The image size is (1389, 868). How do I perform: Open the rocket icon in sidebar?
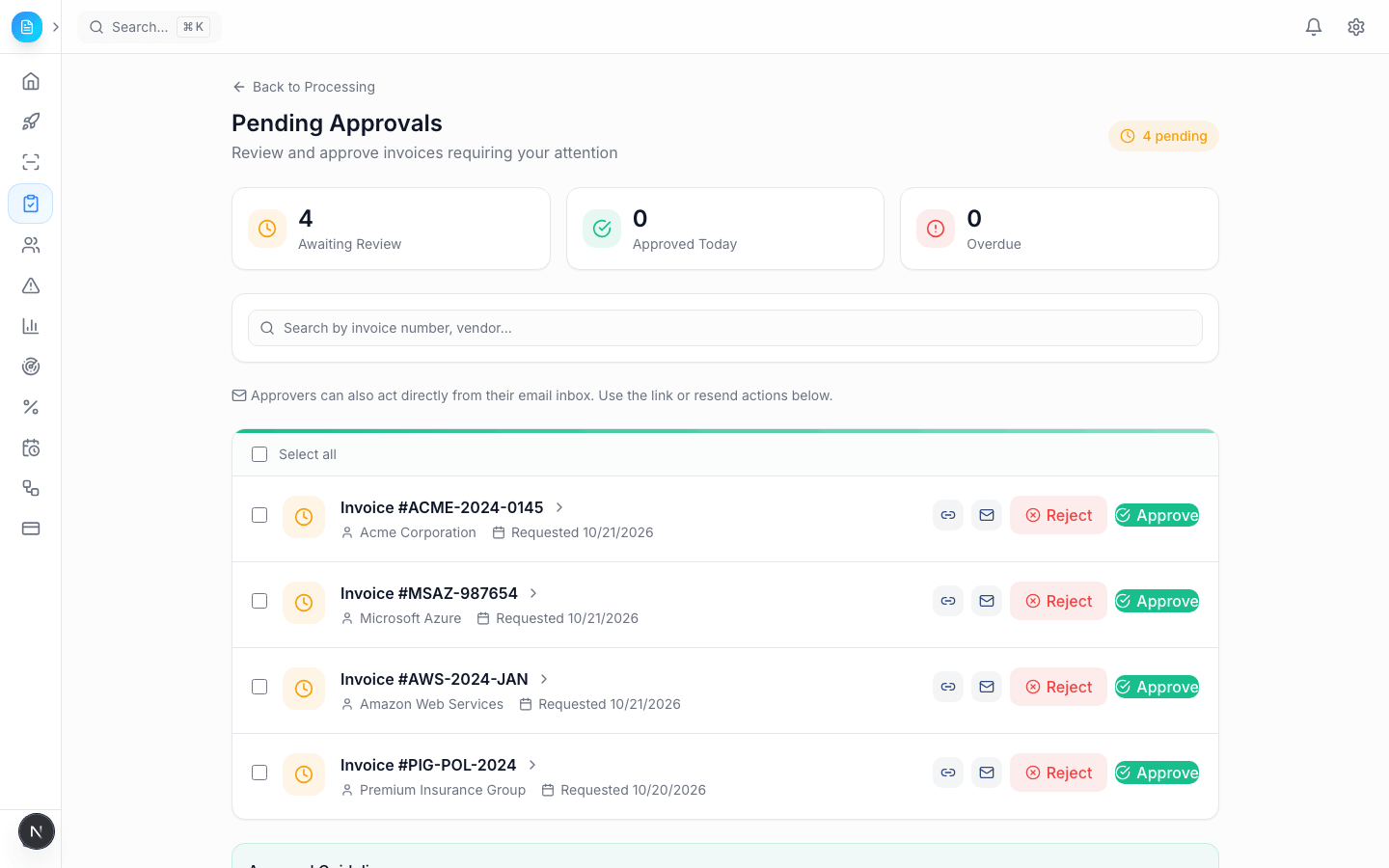click(x=31, y=122)
